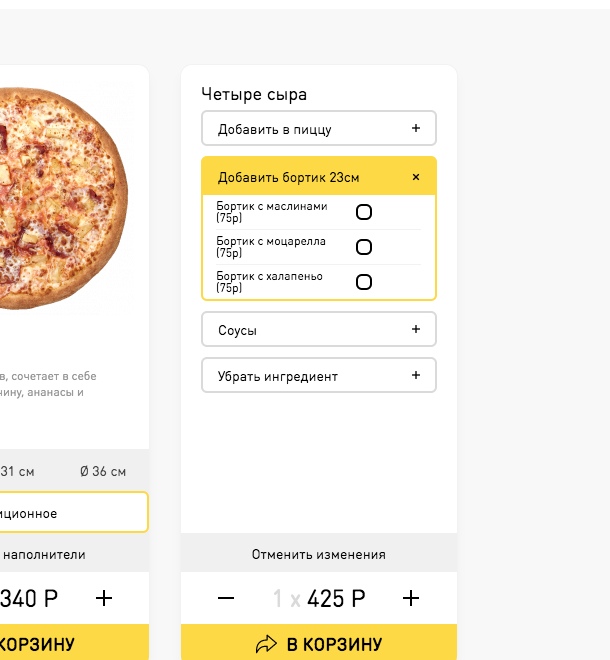Select the Ø 36 см size
Screen dimensions: 610x660
click(104, 471)
